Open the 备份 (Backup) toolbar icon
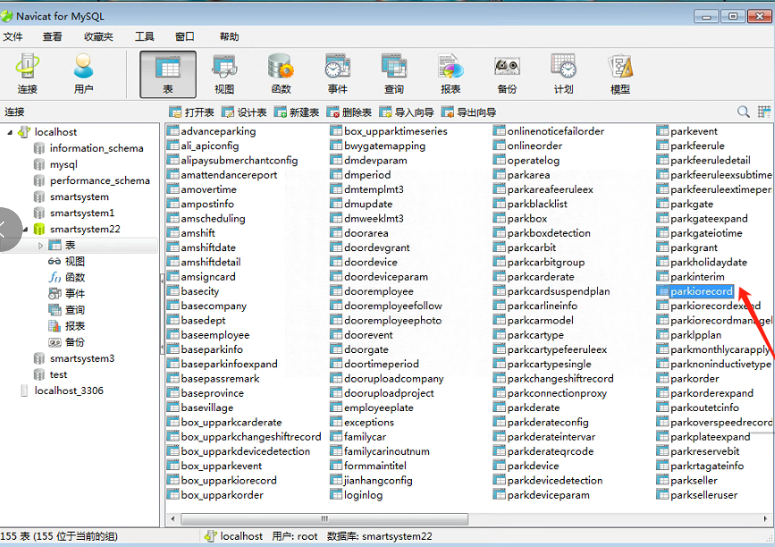775x547 pixels. pos(507,74)
